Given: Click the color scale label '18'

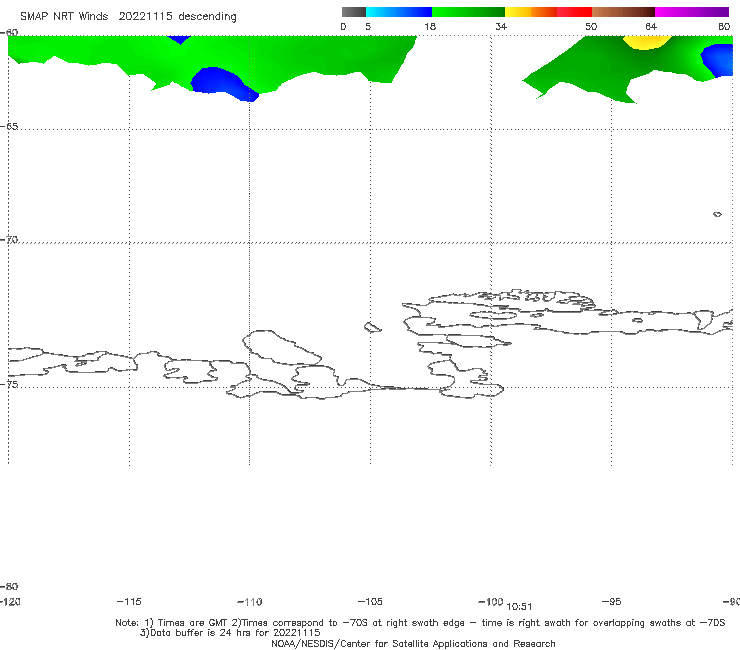Looking at the screenshot, I should point(430,26).
